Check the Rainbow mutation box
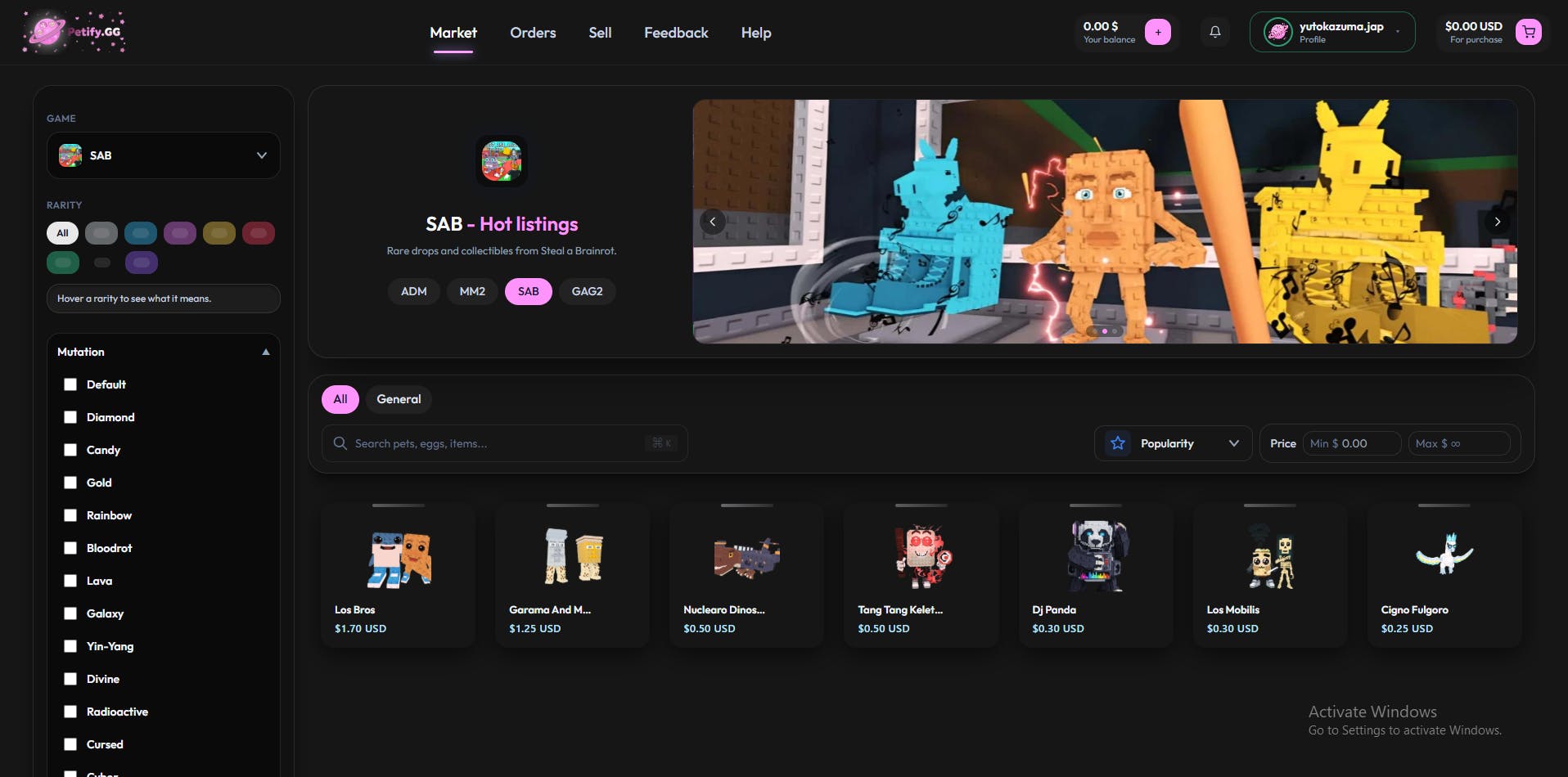 [x=70, y=515]
